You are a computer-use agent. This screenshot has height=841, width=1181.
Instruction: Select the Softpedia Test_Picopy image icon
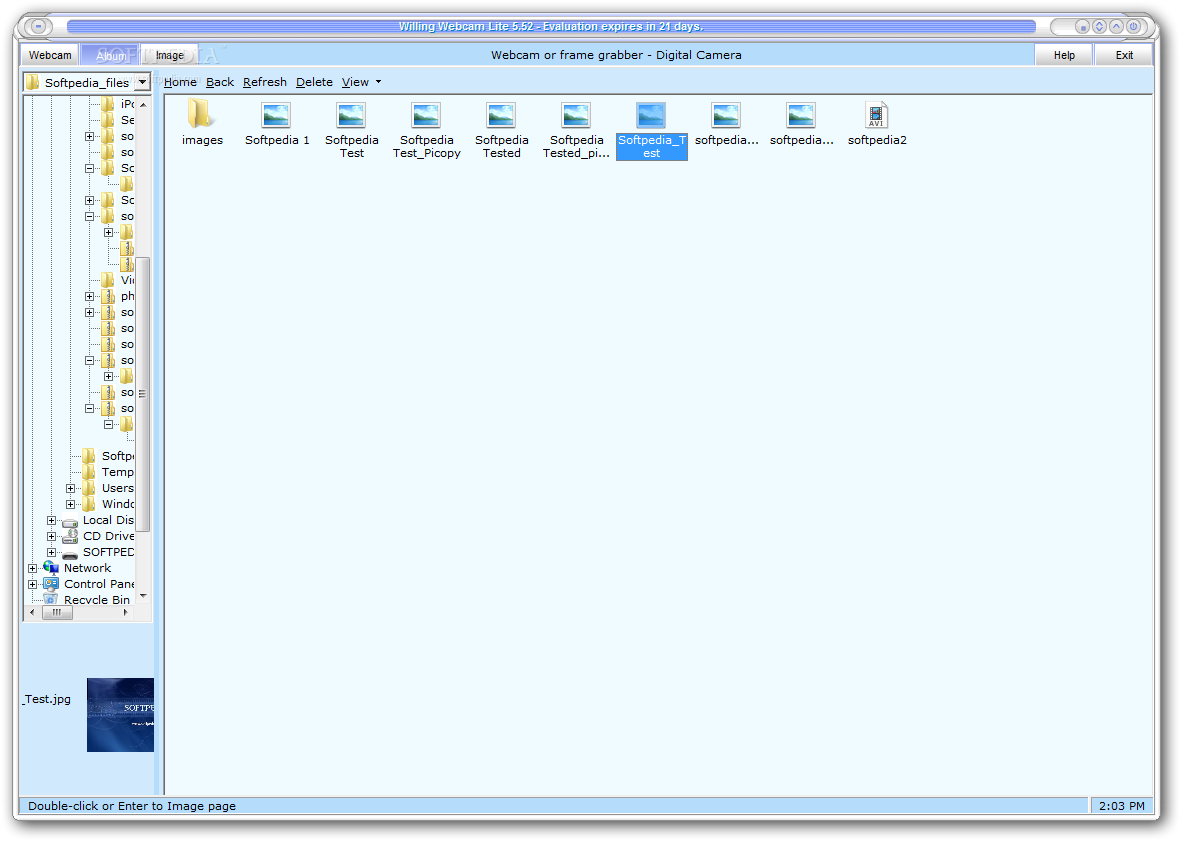[426, 116]
